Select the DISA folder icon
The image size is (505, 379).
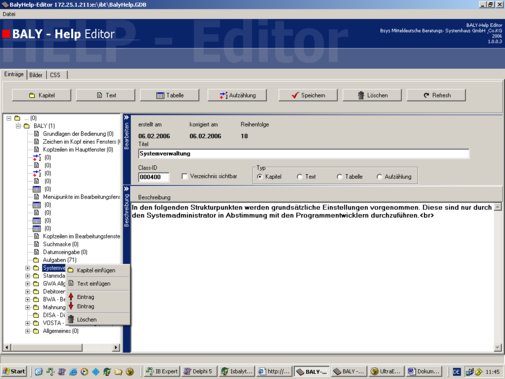tap(36, 315)
